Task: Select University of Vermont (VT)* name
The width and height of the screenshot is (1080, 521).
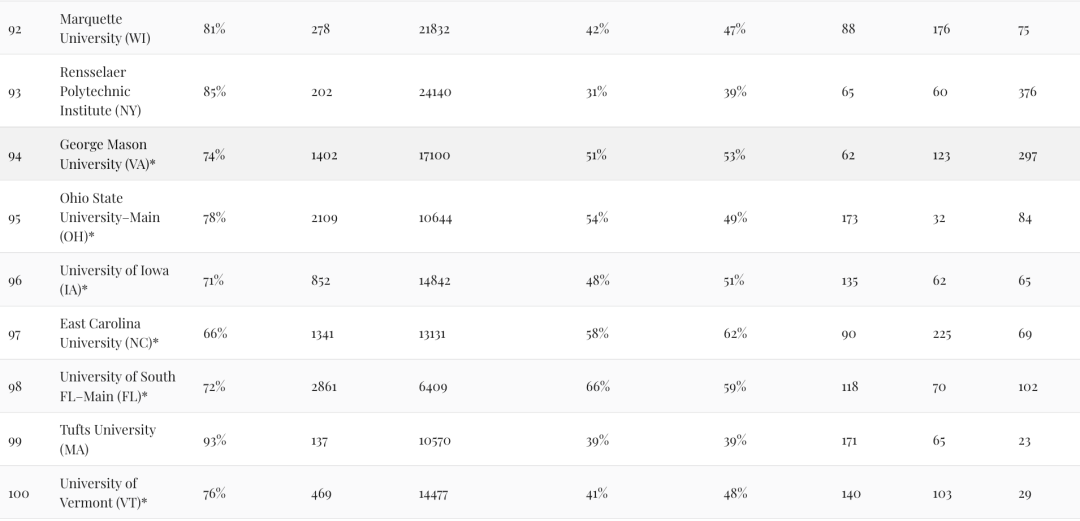Action: [103, 493]
